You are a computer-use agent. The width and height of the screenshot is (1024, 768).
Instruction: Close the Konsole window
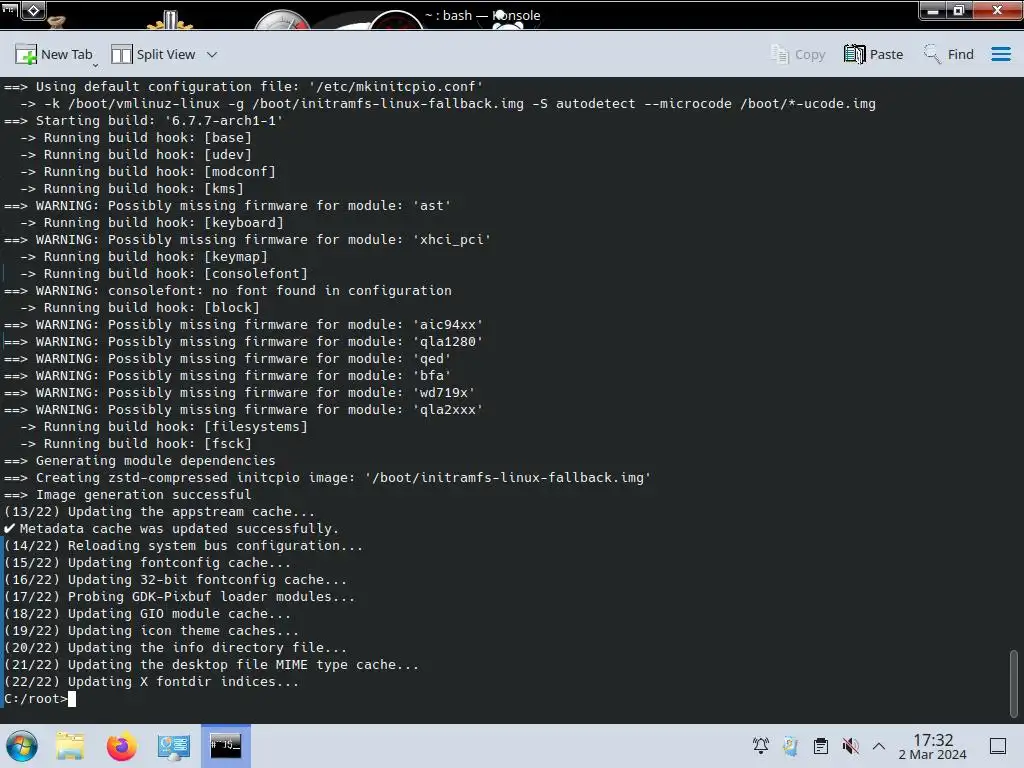(x=997, y=10)
